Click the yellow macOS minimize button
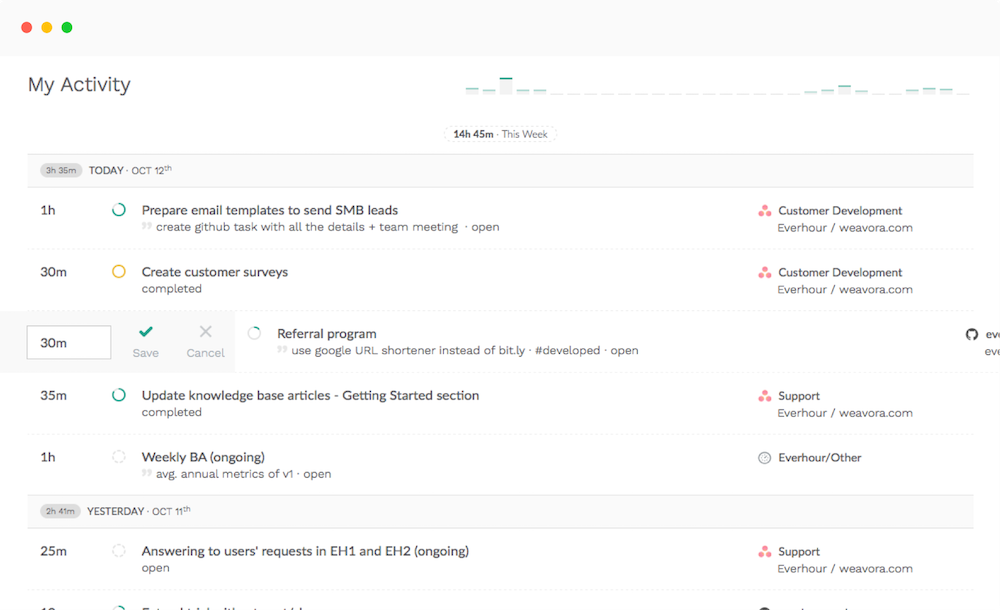This screenshot has width=1000, height=610. (47, 27)
